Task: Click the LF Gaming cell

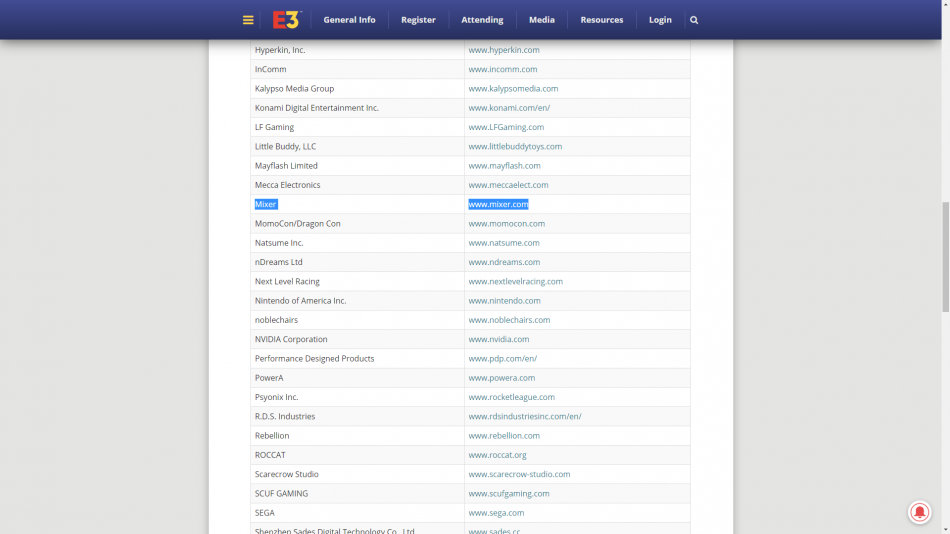Action: coord(357,127)
